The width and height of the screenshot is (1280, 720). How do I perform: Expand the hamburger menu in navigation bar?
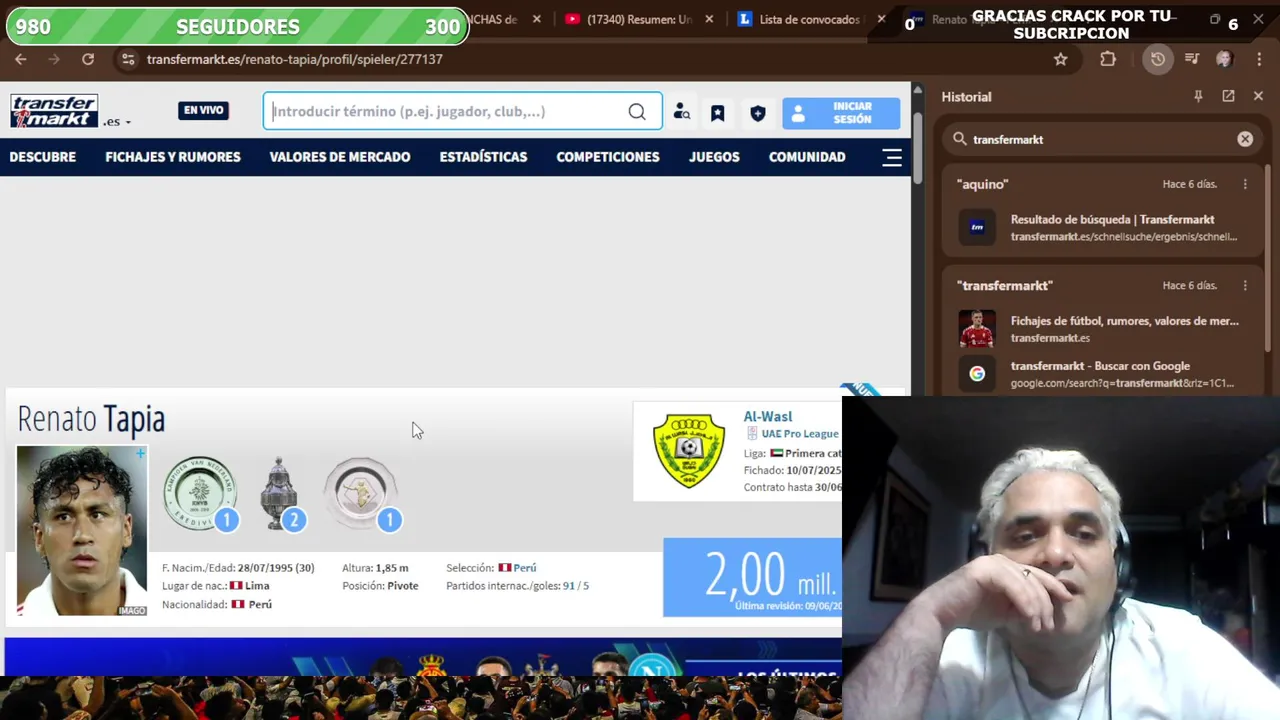click(x=892, y=157)
